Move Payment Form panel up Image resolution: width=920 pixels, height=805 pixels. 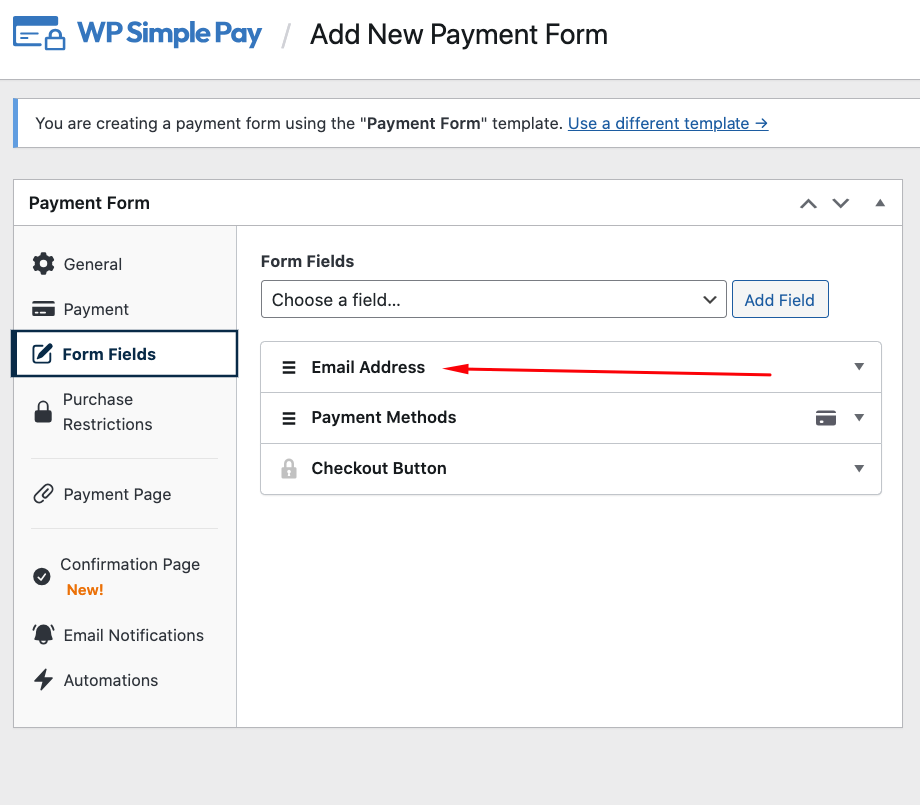[x=808, y=203]
